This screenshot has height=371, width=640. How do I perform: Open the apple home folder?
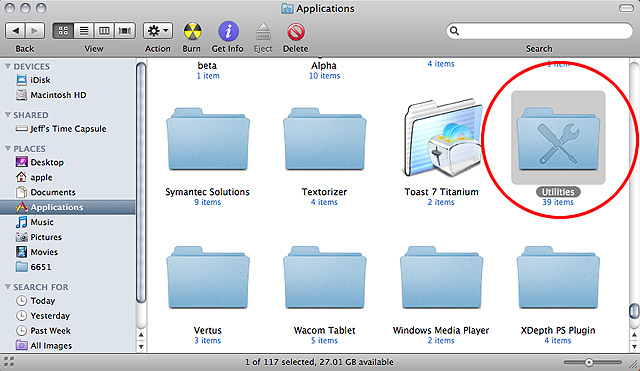tap(34, 177)
